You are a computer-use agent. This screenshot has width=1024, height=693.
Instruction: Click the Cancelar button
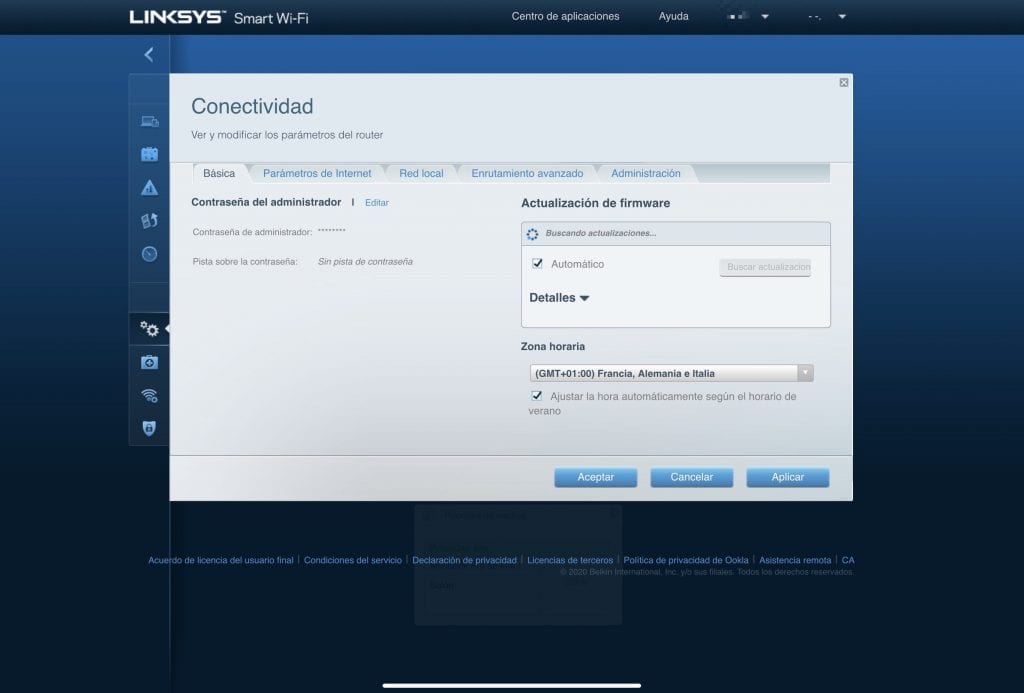pos(691,478)
